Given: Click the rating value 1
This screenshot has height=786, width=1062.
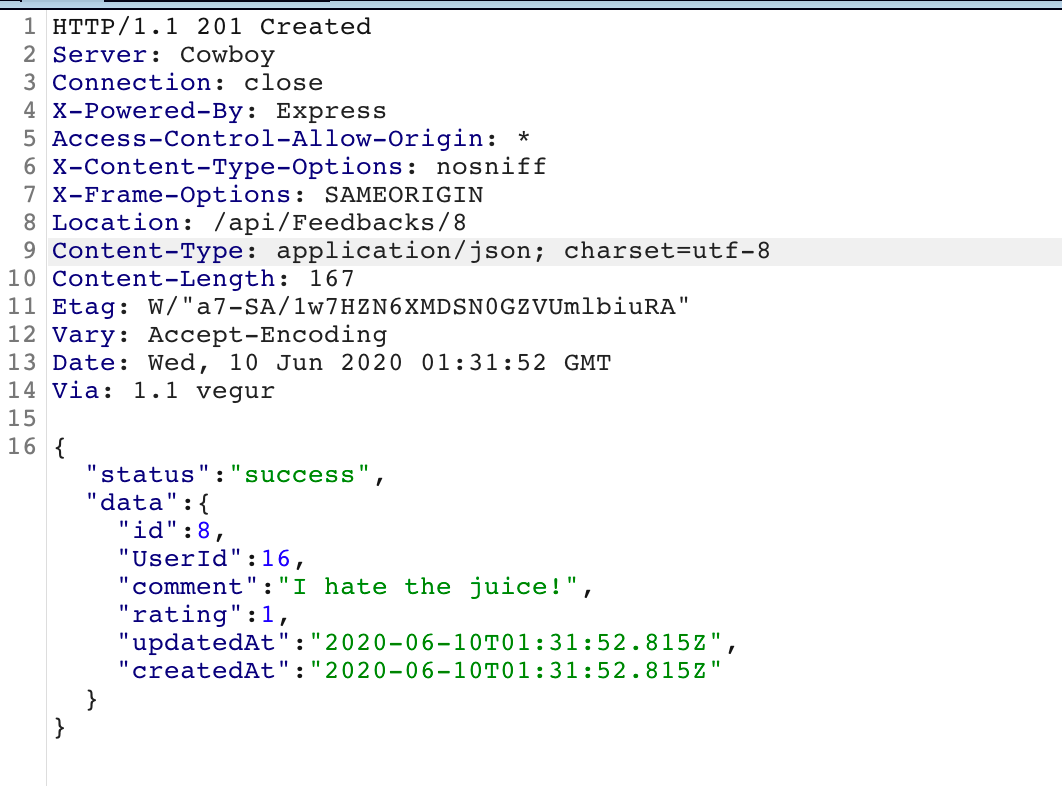Looking at the screenshot, I should click(268, 615).
